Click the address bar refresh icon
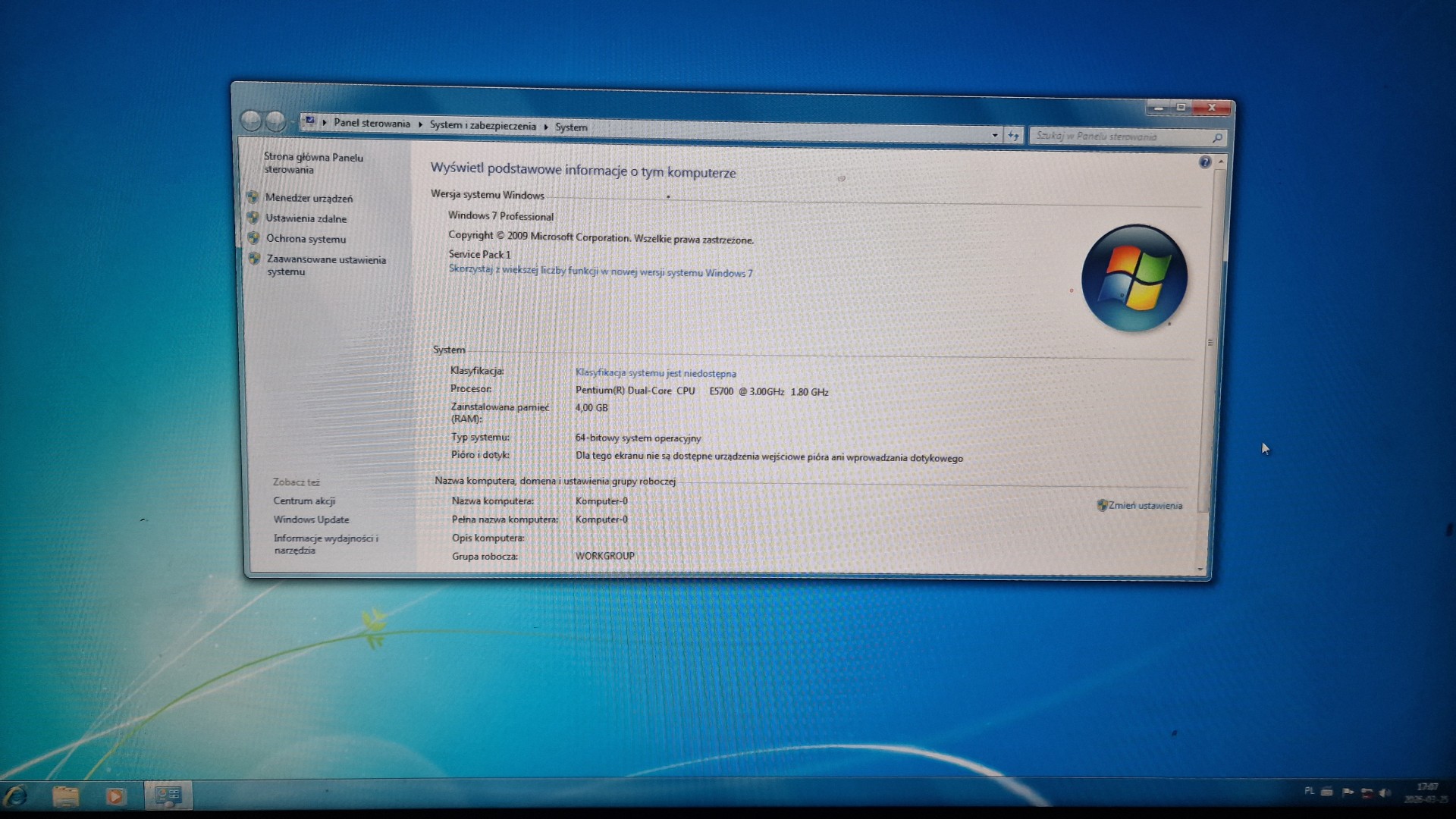 [x=1014, y=136]
